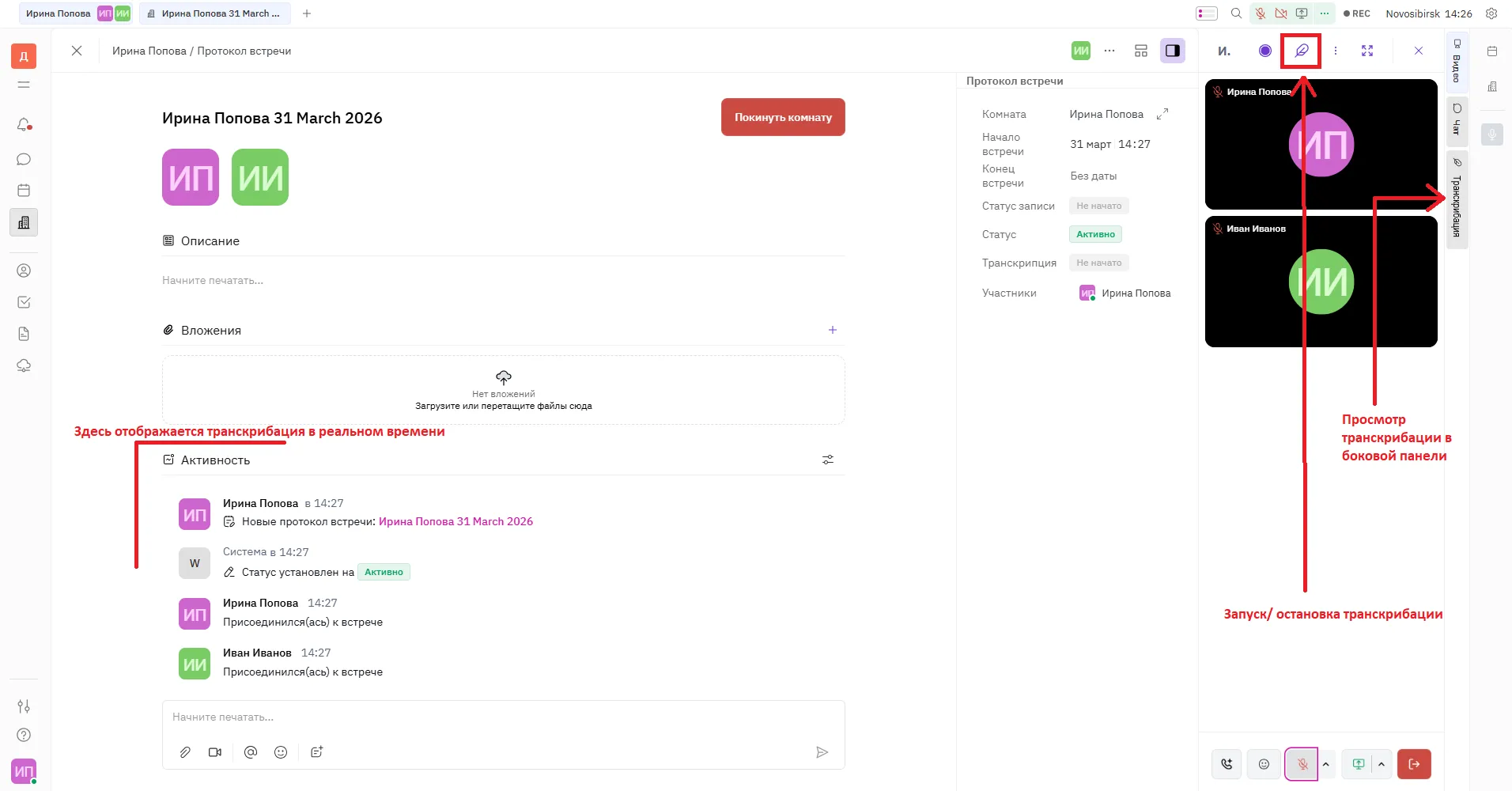The width and height of the screenshot is (1512, 791).
Task: Open the Видео side tab
Action: [1457, 61]
